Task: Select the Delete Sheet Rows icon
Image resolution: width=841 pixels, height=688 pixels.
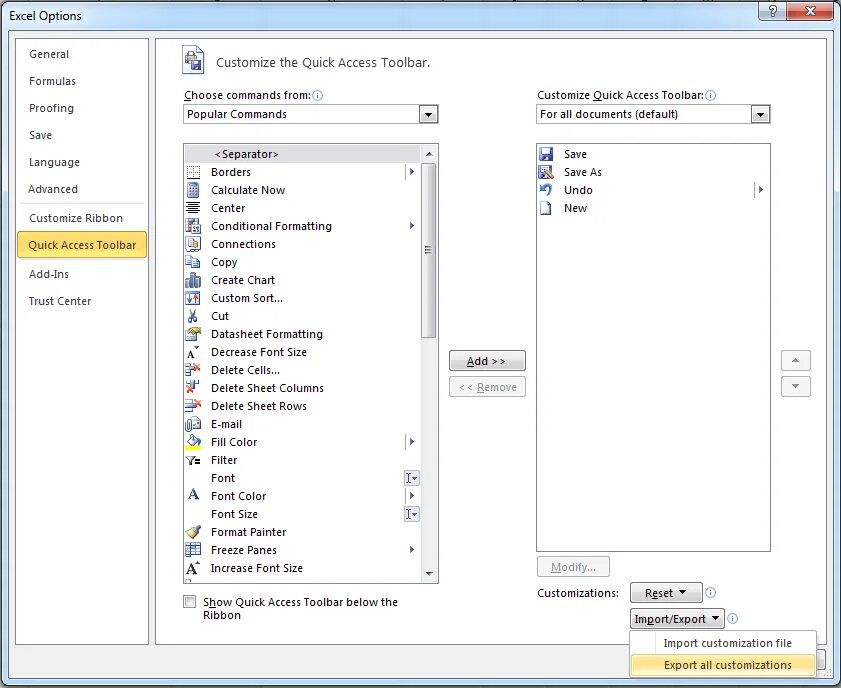Action: [193, 406]
